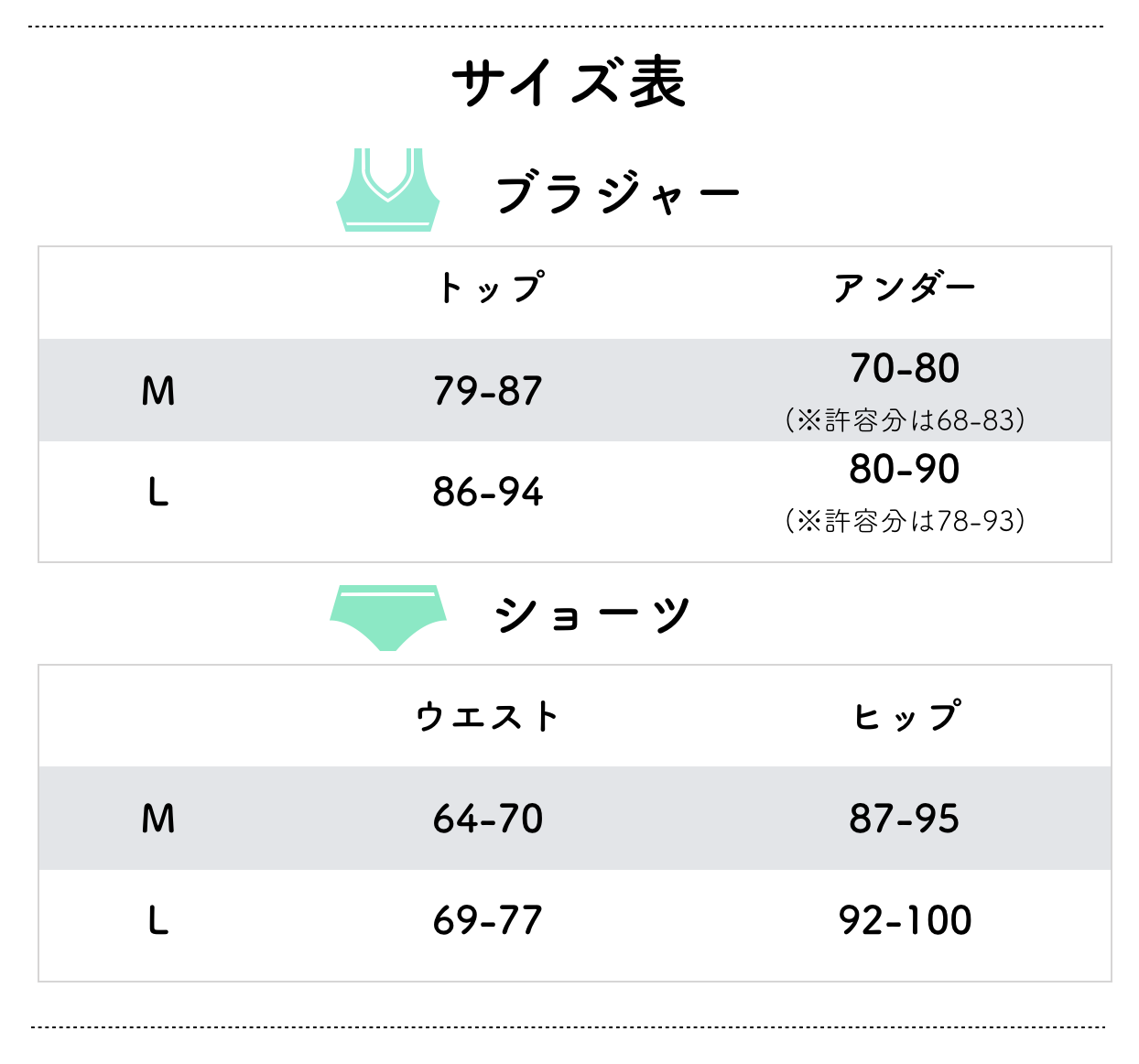The height and width of the screenshot is (1064, 1139).
Task: Click the green shorts icon
Action: (388, 616)
